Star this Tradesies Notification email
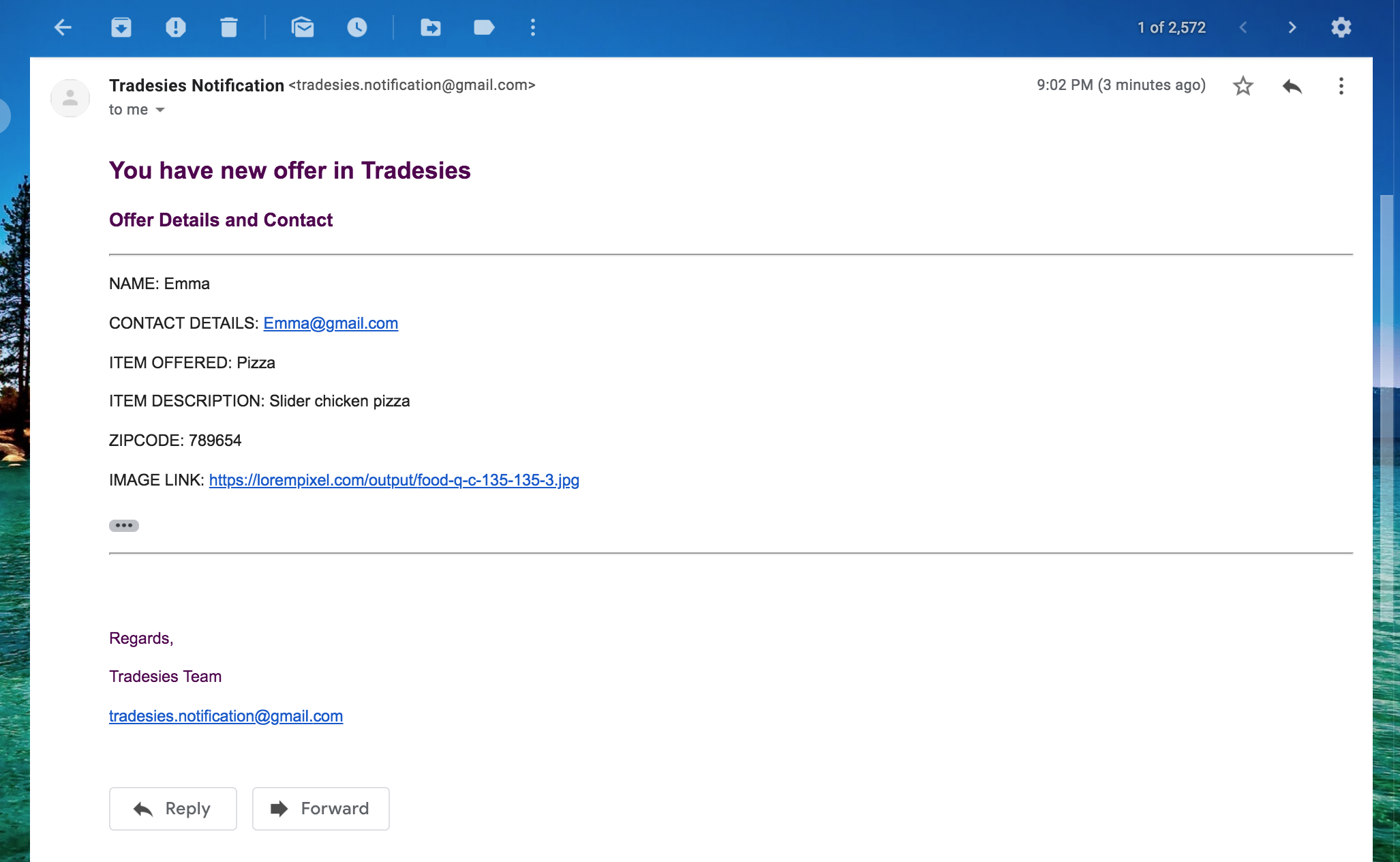1400x862 pixels. (1243, 86)
